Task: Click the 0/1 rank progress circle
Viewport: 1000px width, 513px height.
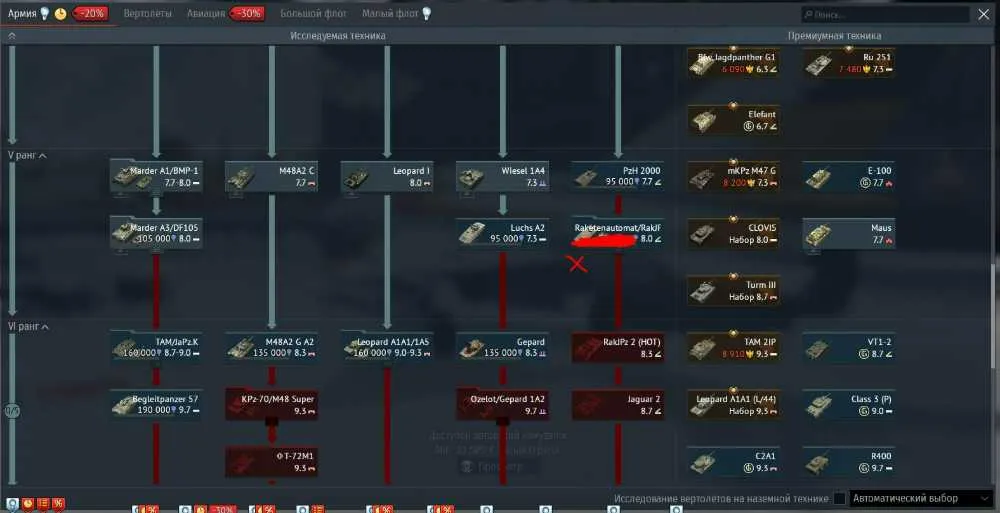Action: coord(12,412)
